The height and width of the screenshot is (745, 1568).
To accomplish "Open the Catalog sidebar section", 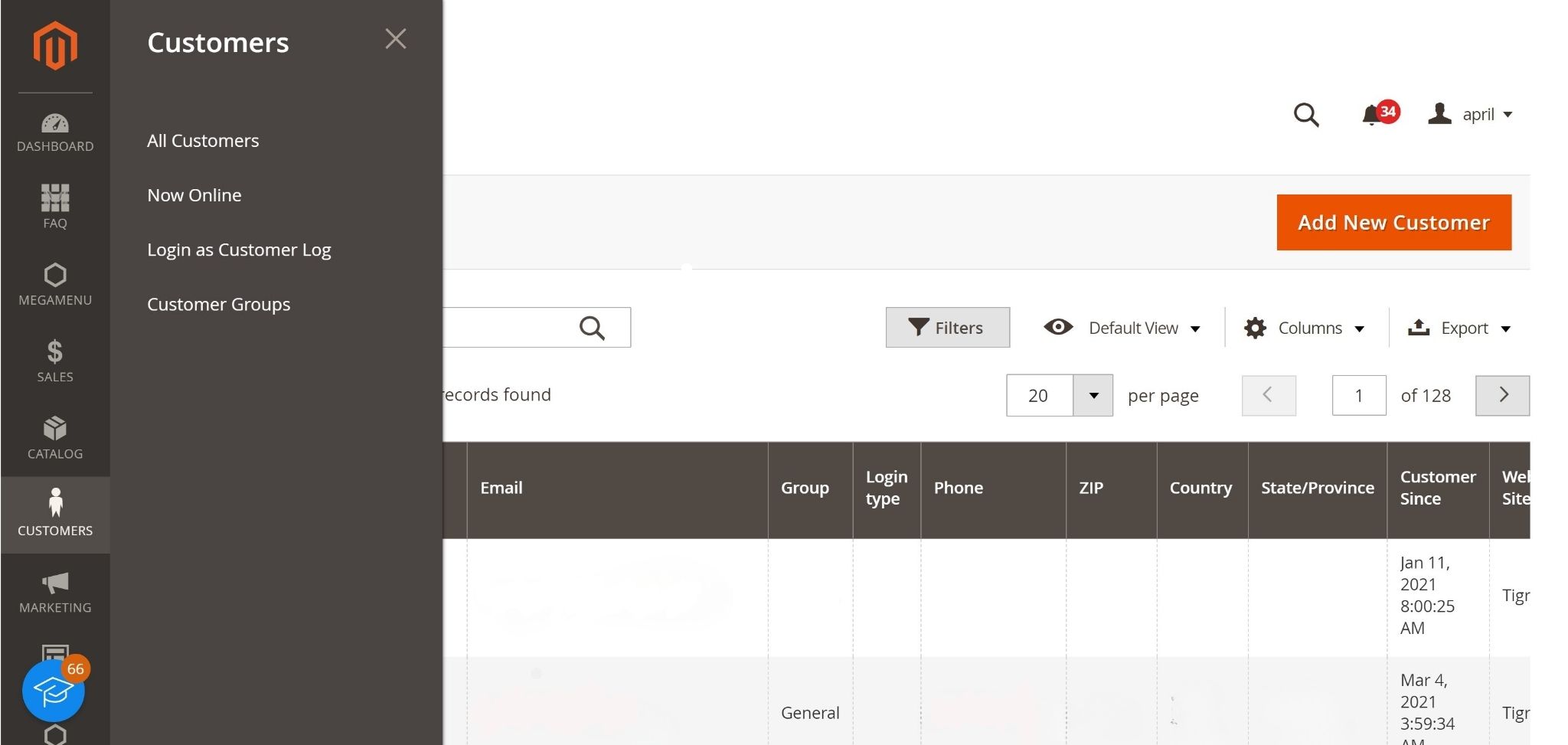I will tap(55, 438).
